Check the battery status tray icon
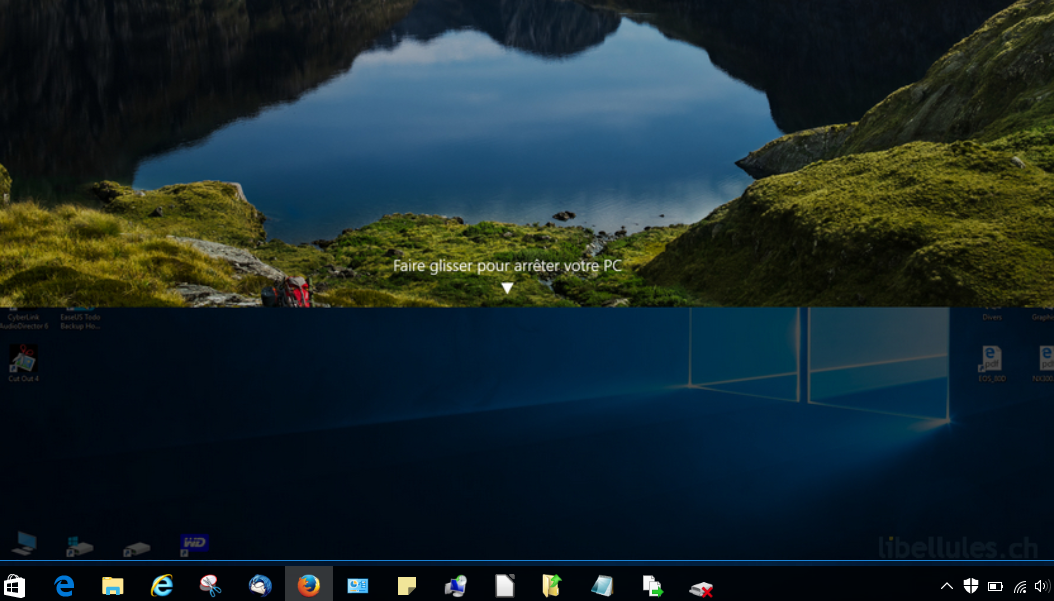Image resolution: width=1054 pixels, height=601 pixels. coord(996,586)
